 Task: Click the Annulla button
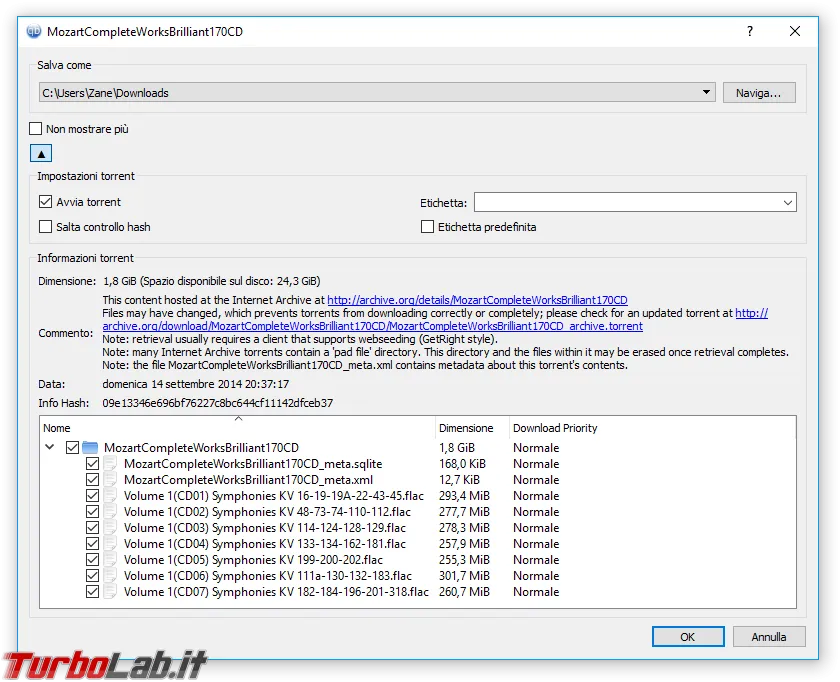pos(769,637)
